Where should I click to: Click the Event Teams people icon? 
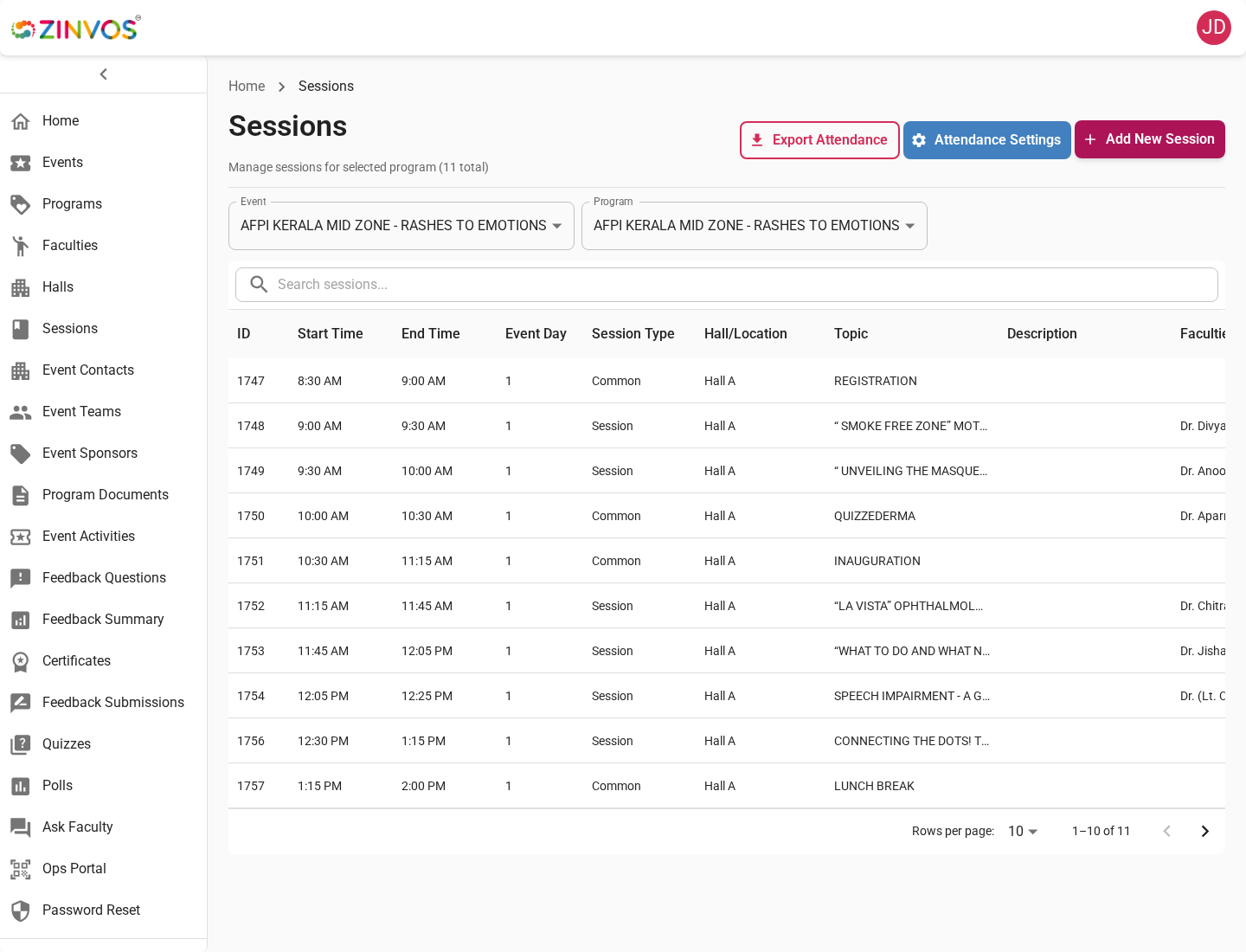[21, 412]
